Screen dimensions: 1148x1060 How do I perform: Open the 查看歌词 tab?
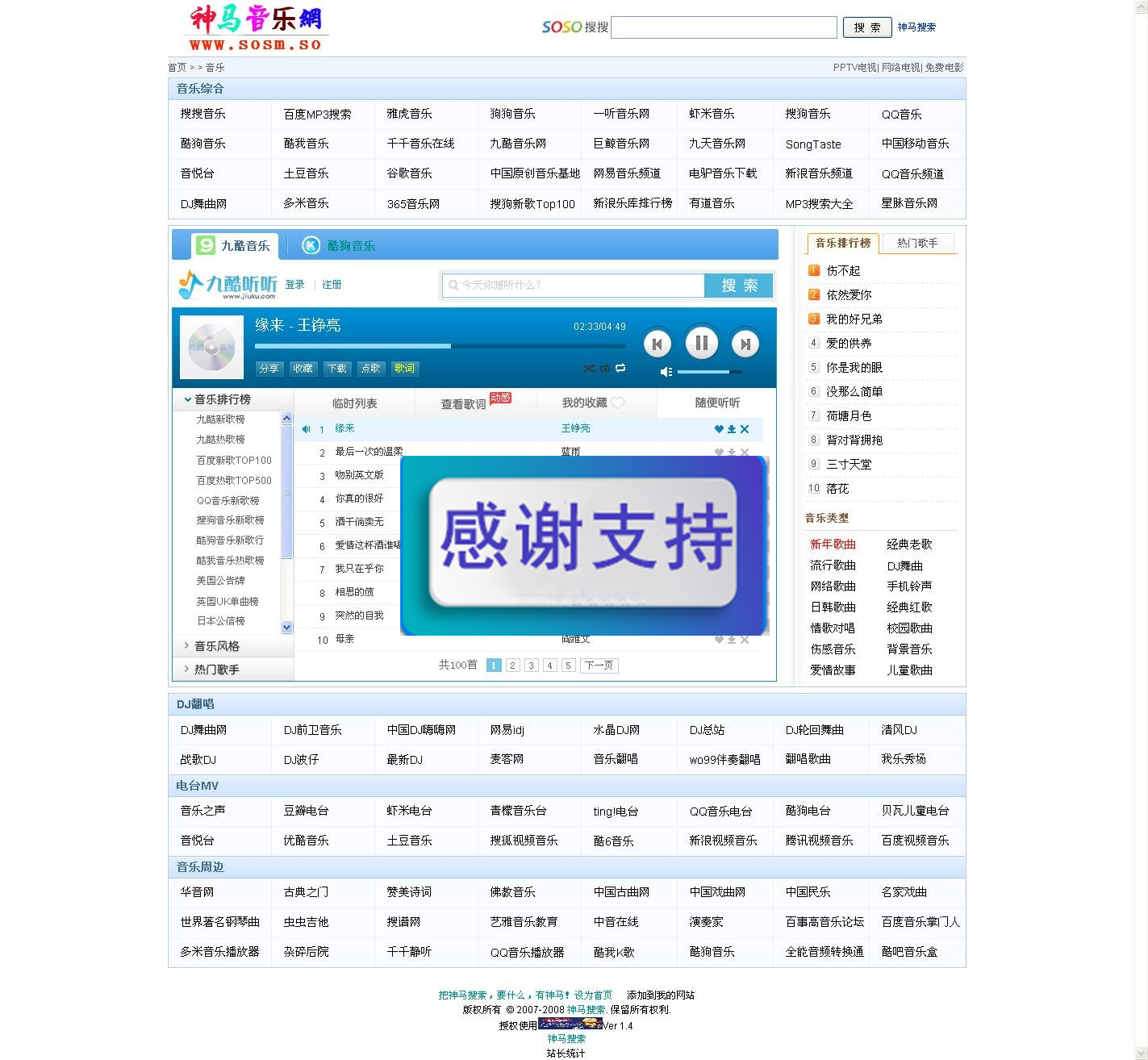point(475,403)
